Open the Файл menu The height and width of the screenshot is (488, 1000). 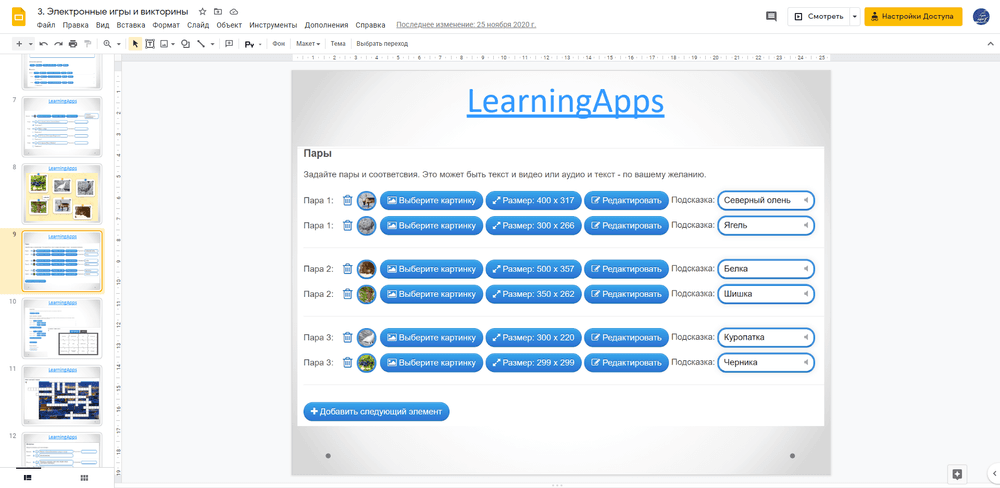click(46, 26)
